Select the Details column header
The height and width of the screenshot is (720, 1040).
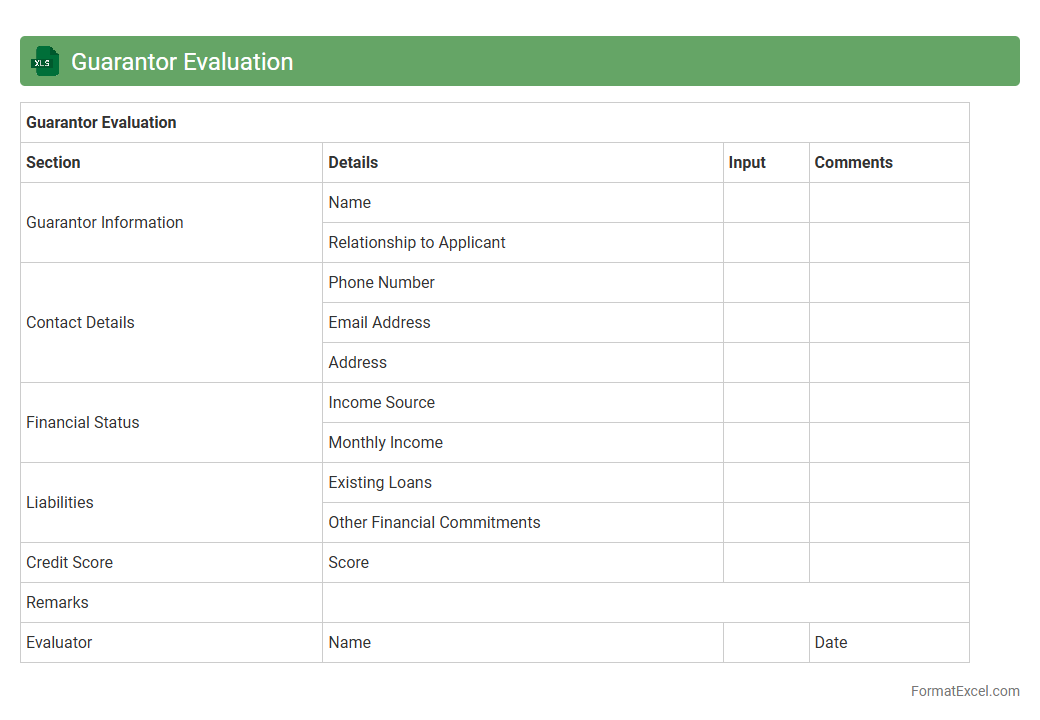coord(353,163)
